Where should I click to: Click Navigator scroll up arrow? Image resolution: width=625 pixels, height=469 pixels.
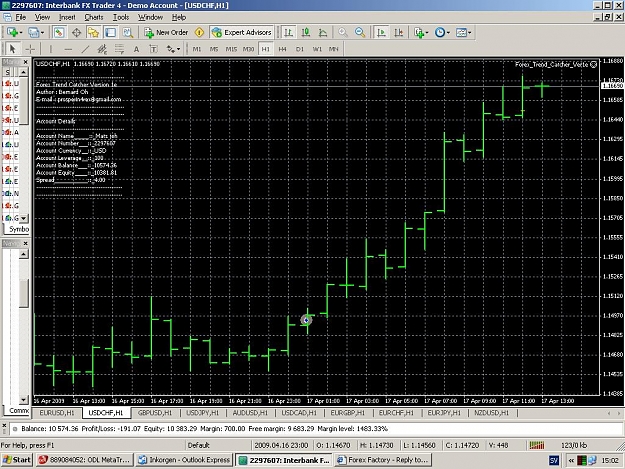[x=24, y=254]
